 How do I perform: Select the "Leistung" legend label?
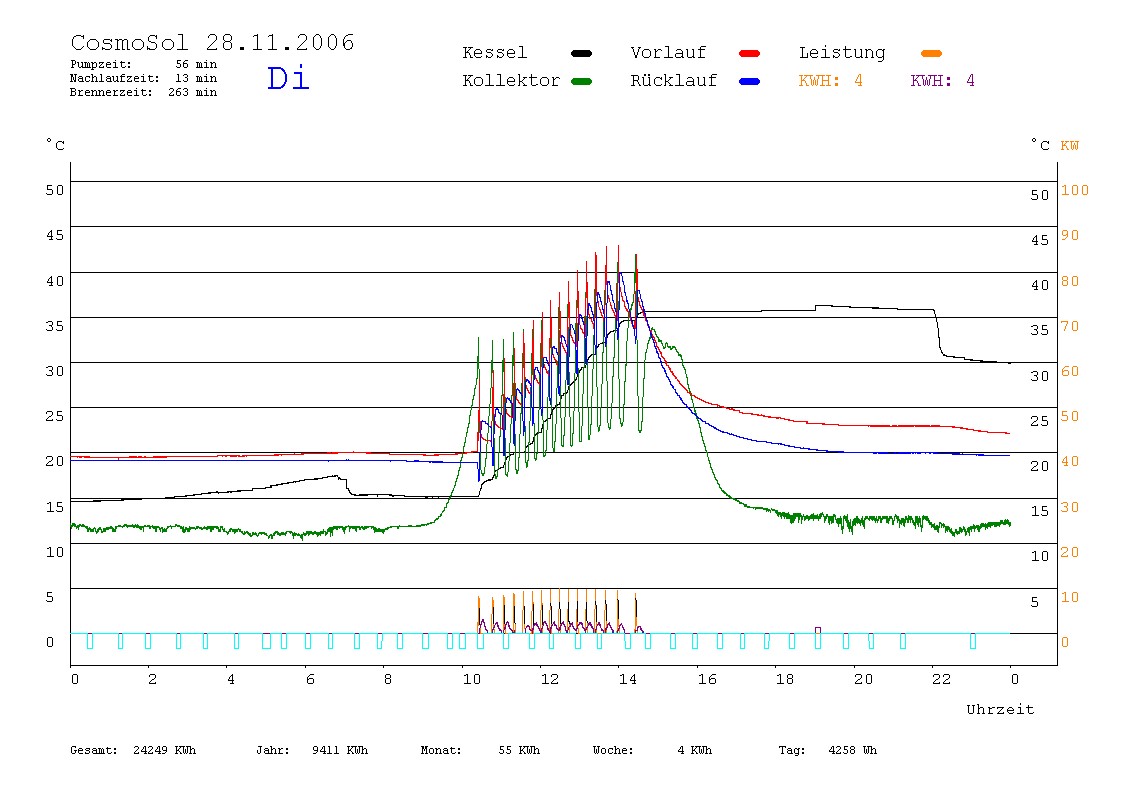pos(842,53)
